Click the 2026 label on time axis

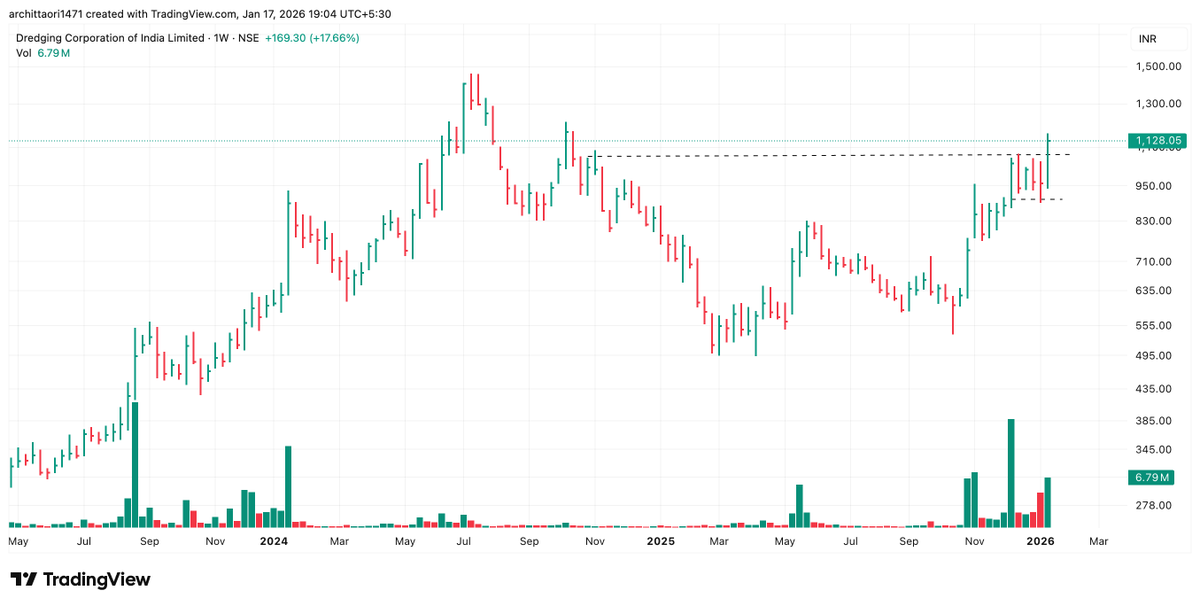click(x=1041, y=541)
